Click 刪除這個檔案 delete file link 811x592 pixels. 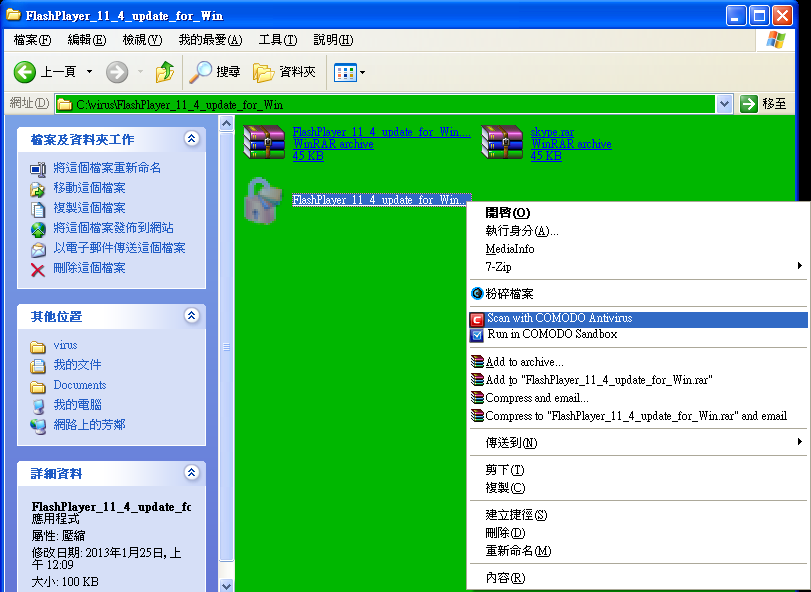(89, 268)
